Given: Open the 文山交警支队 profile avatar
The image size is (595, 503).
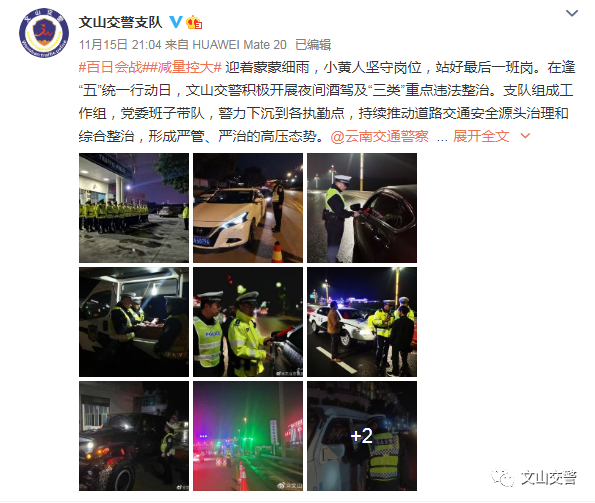Looking at the screenshot, I should [44, 33].
